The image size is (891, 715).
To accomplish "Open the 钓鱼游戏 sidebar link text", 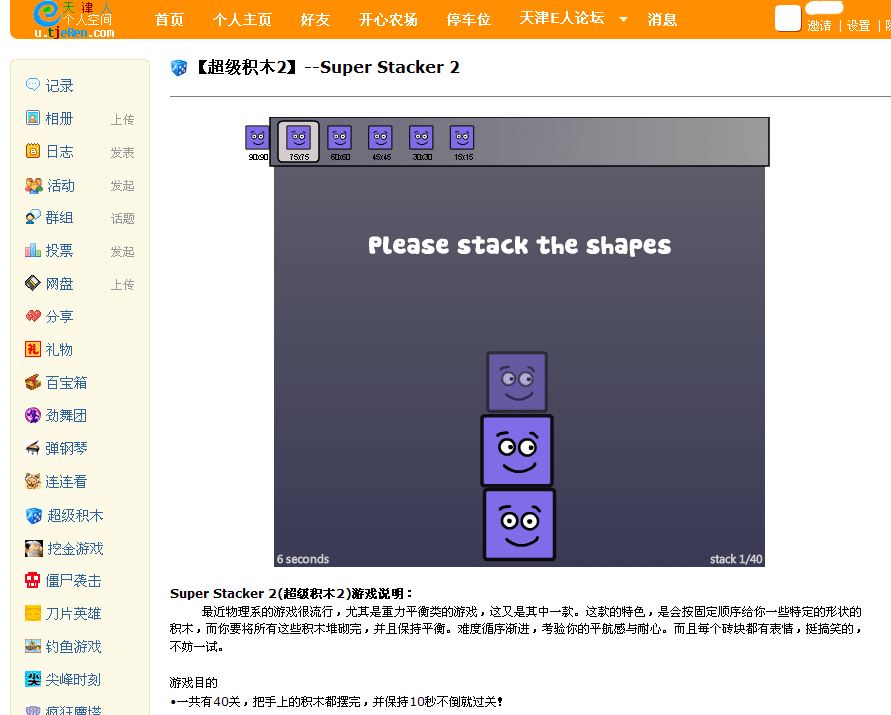I will (x=73, y=646).
